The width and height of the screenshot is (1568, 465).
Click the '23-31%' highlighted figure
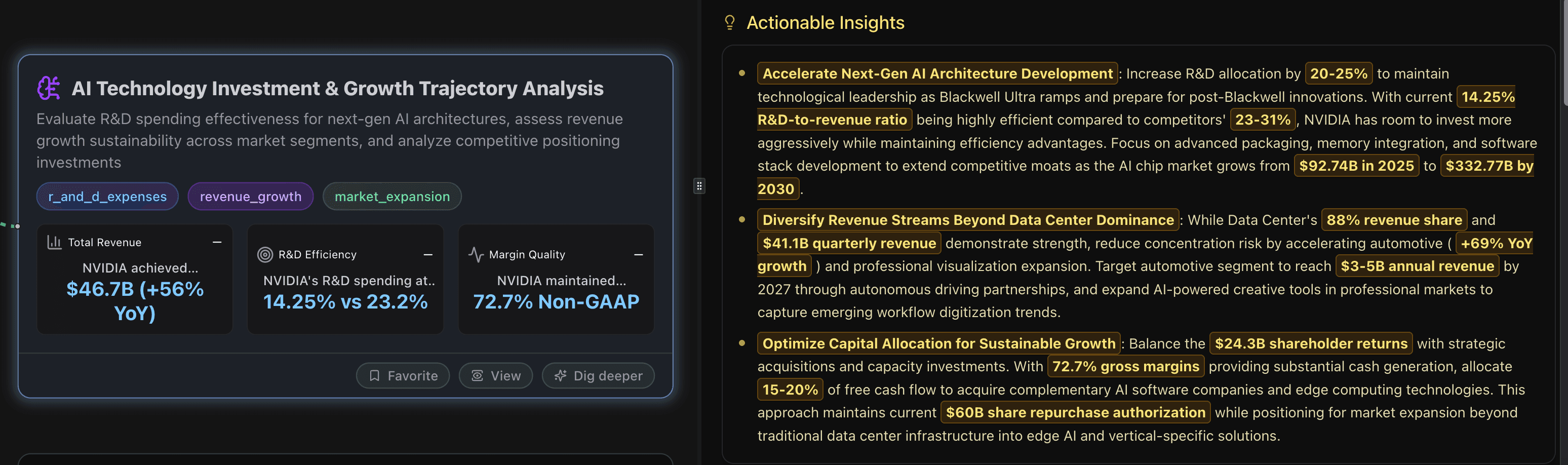[x=1263, y=120]
